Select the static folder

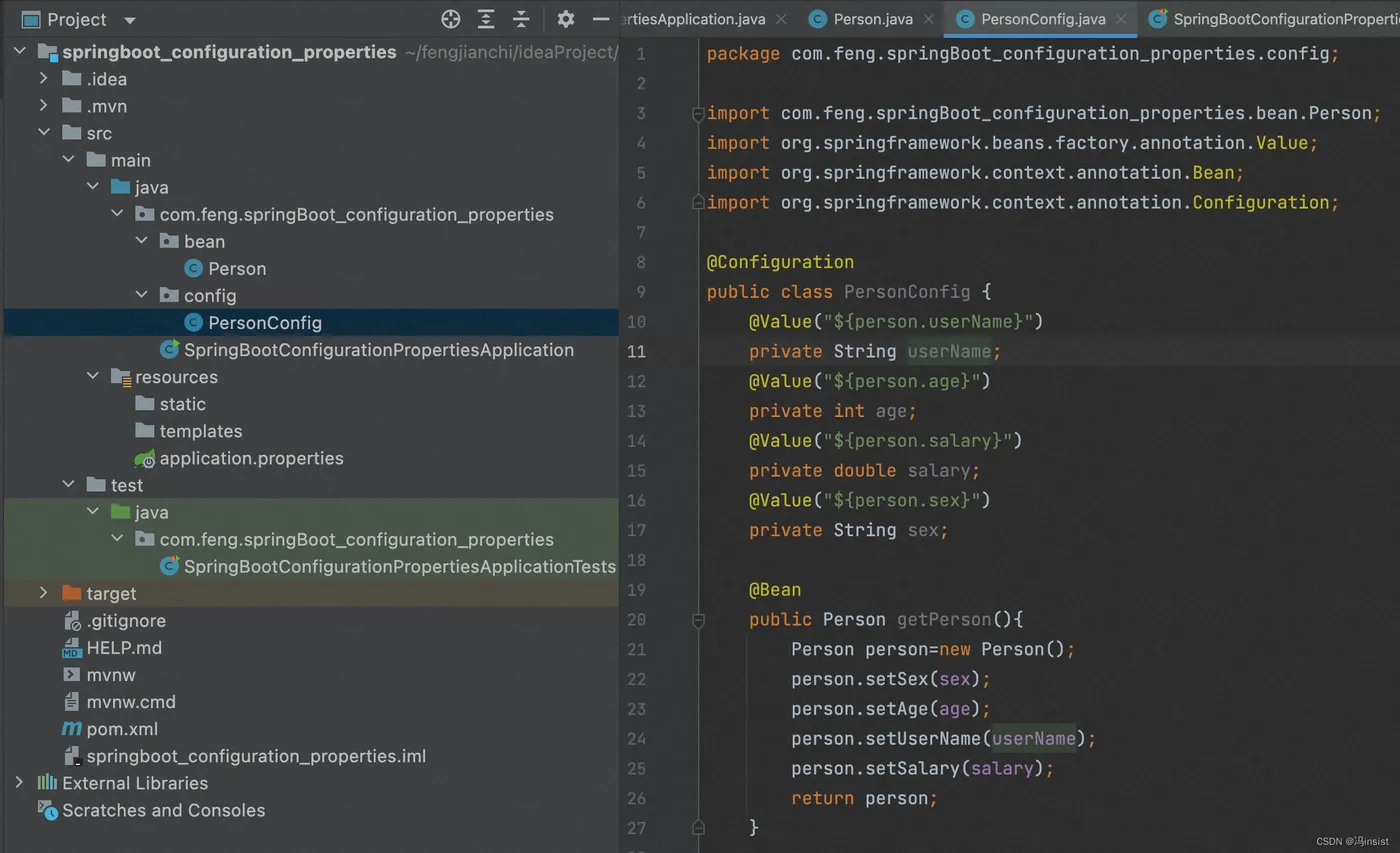[182, 403]
